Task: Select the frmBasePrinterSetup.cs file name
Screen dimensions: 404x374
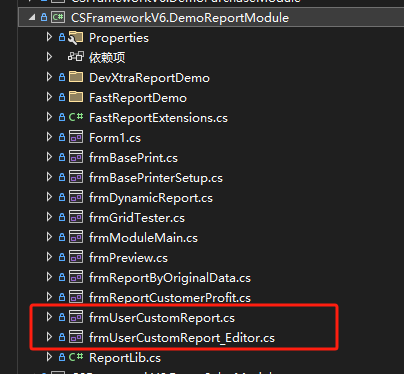Action: pyautogui.click(x=156, y=178)
